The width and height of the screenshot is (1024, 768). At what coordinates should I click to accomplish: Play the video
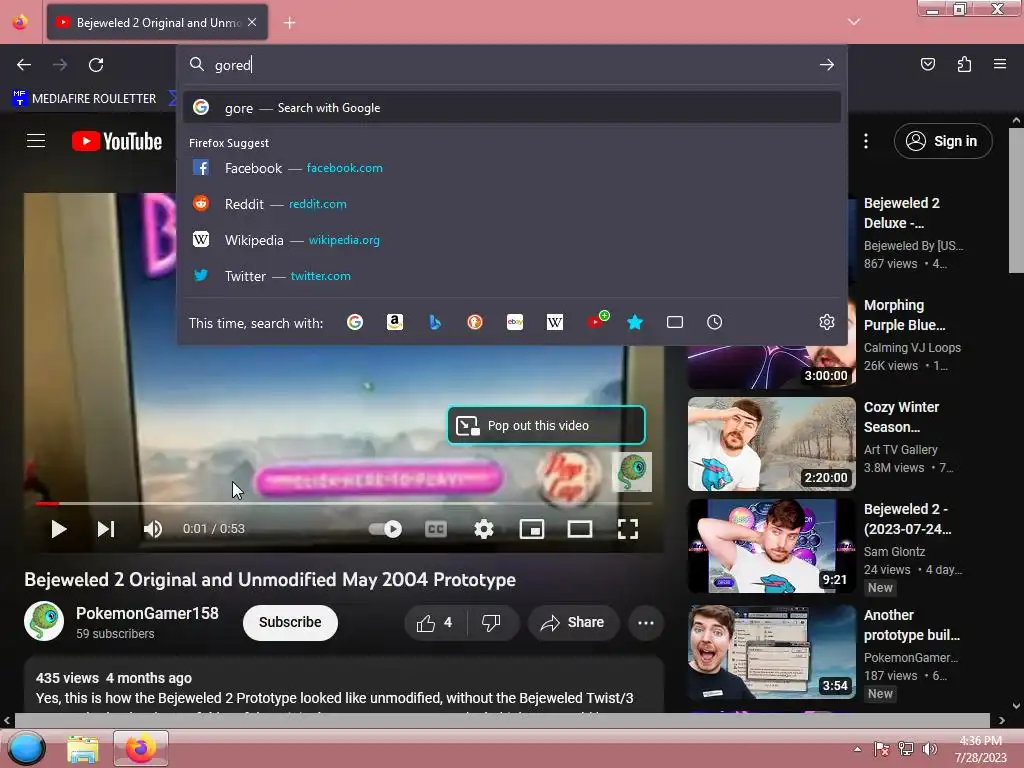pos(59,529)
